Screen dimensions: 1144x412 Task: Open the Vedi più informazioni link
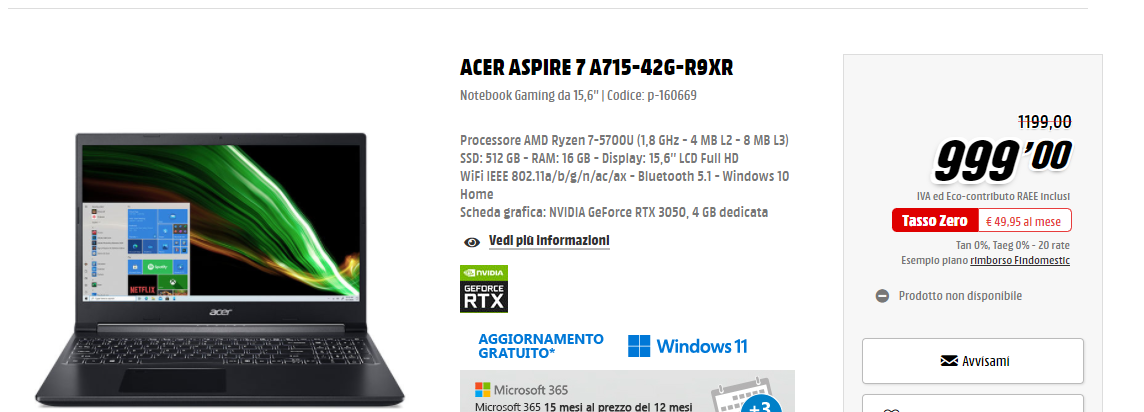[x=549, y=241]
